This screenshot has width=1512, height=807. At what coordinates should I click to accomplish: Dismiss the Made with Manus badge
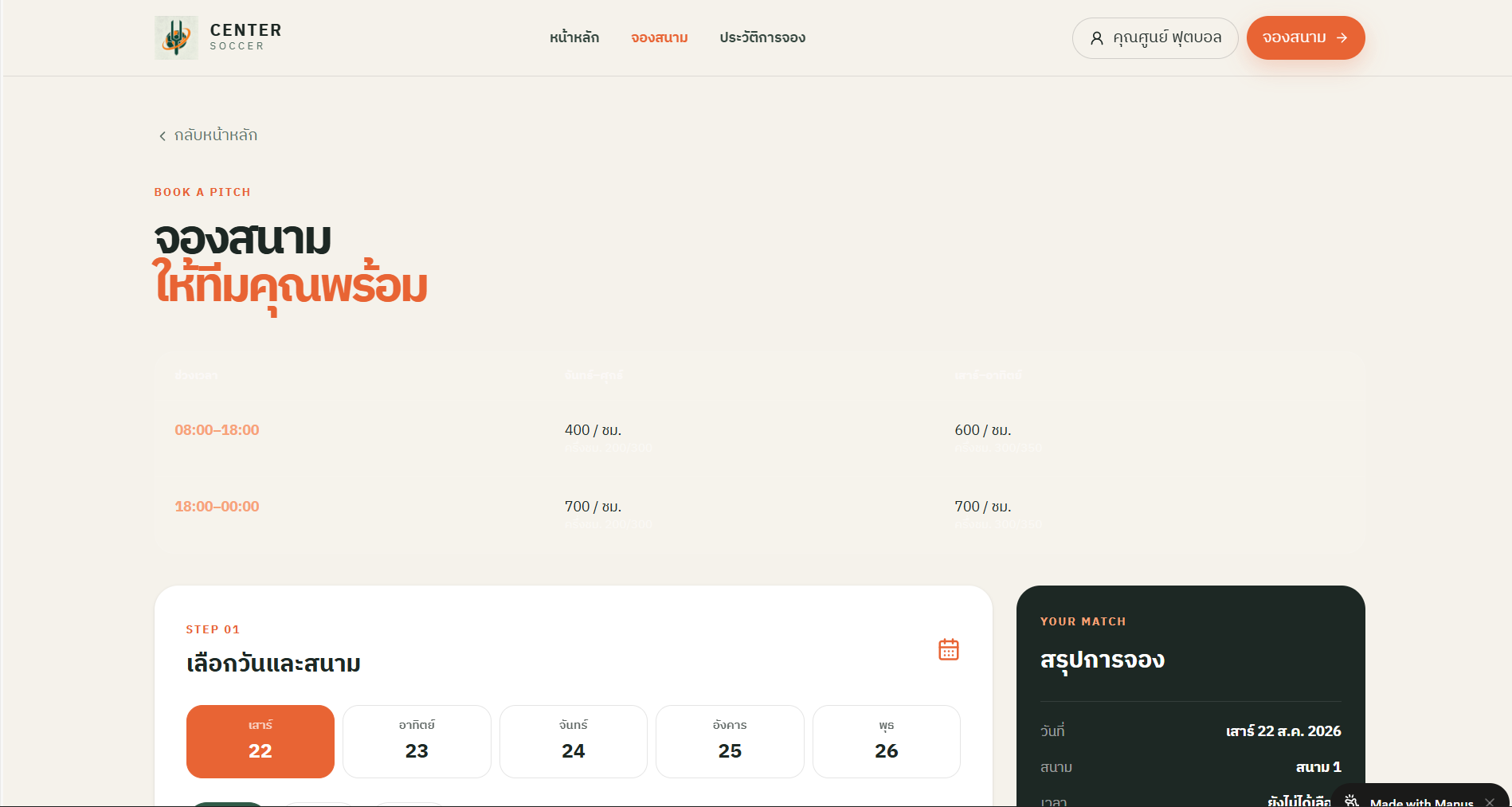(1490, 802)
